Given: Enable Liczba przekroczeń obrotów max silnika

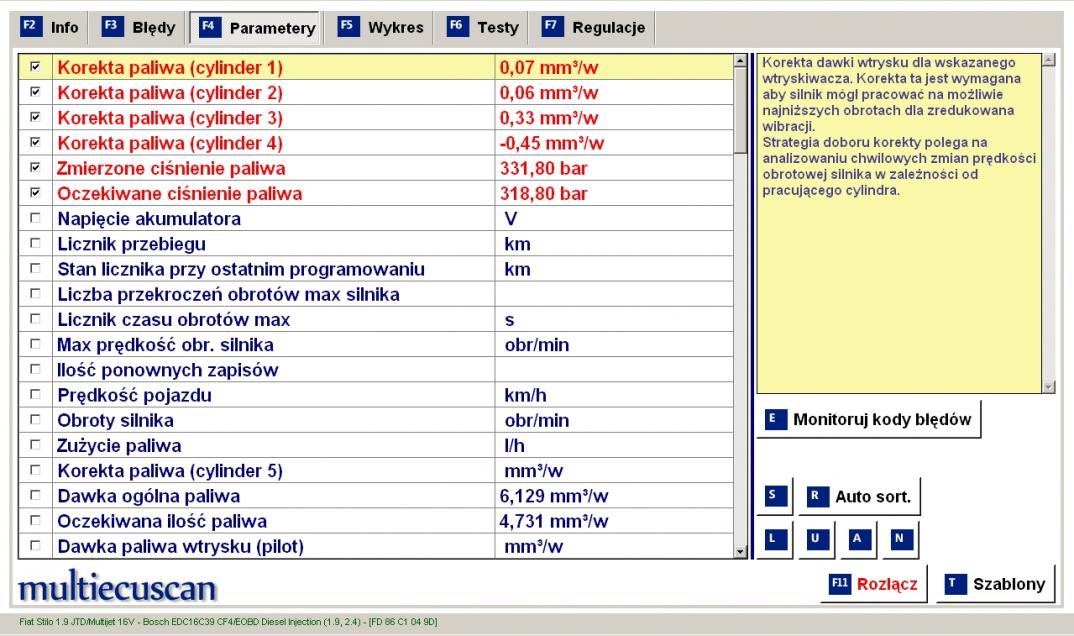Looking at the screenshot, I should 35,294.
